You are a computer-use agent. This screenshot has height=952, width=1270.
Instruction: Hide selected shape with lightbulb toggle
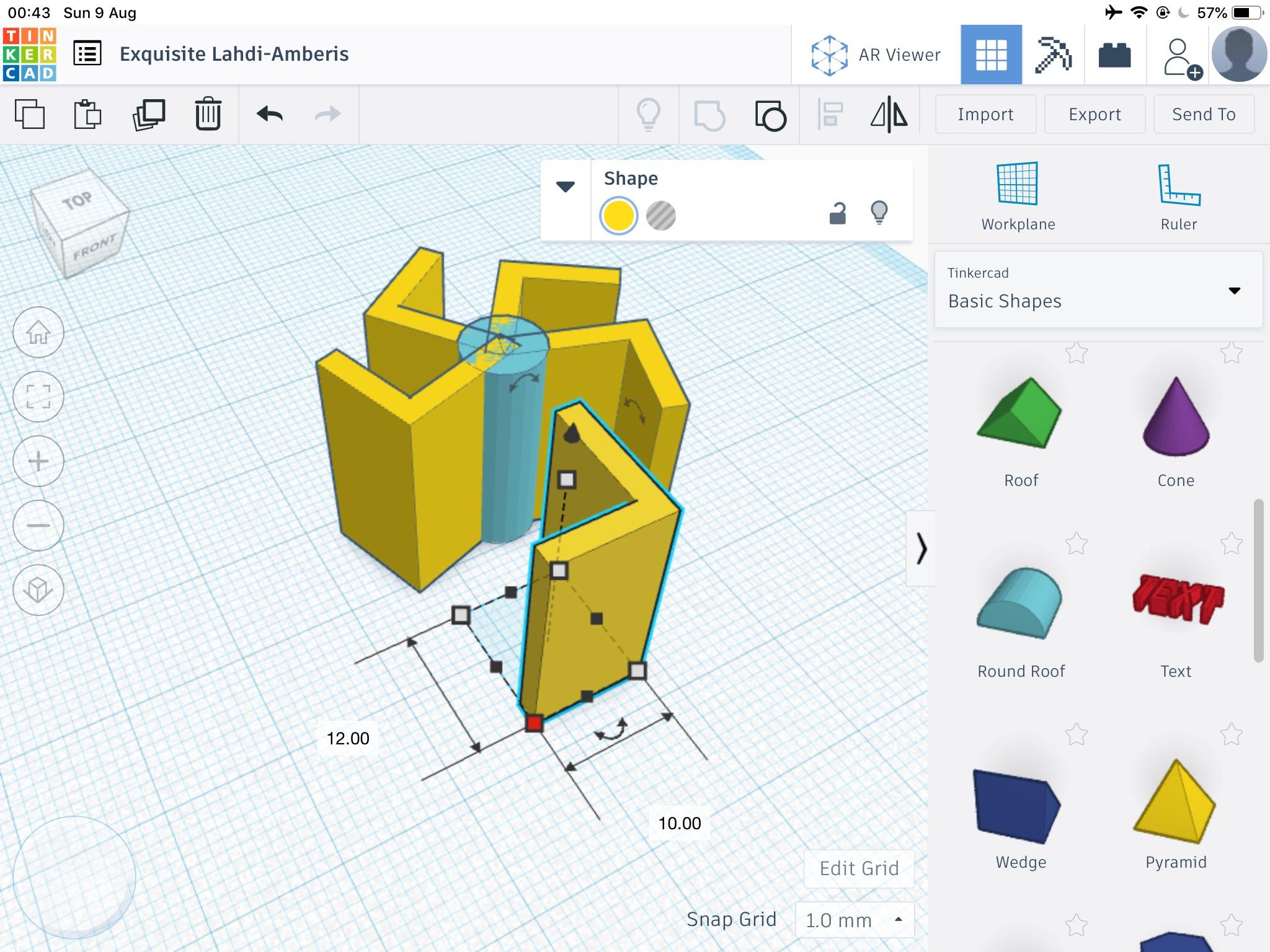[x=879, y=213]
